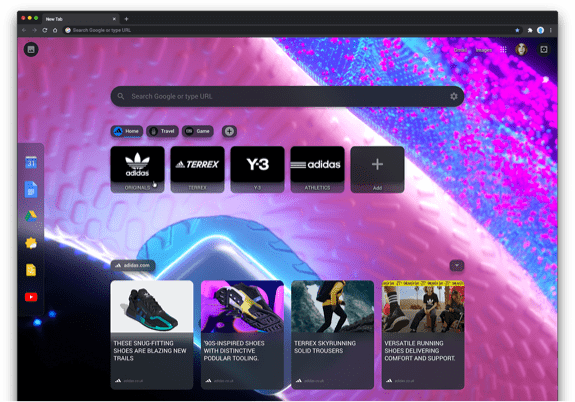The width and height of the screenshot is (575, 402).
Task: Launch YouTube from the sidebar
Action: click(31, 297)
